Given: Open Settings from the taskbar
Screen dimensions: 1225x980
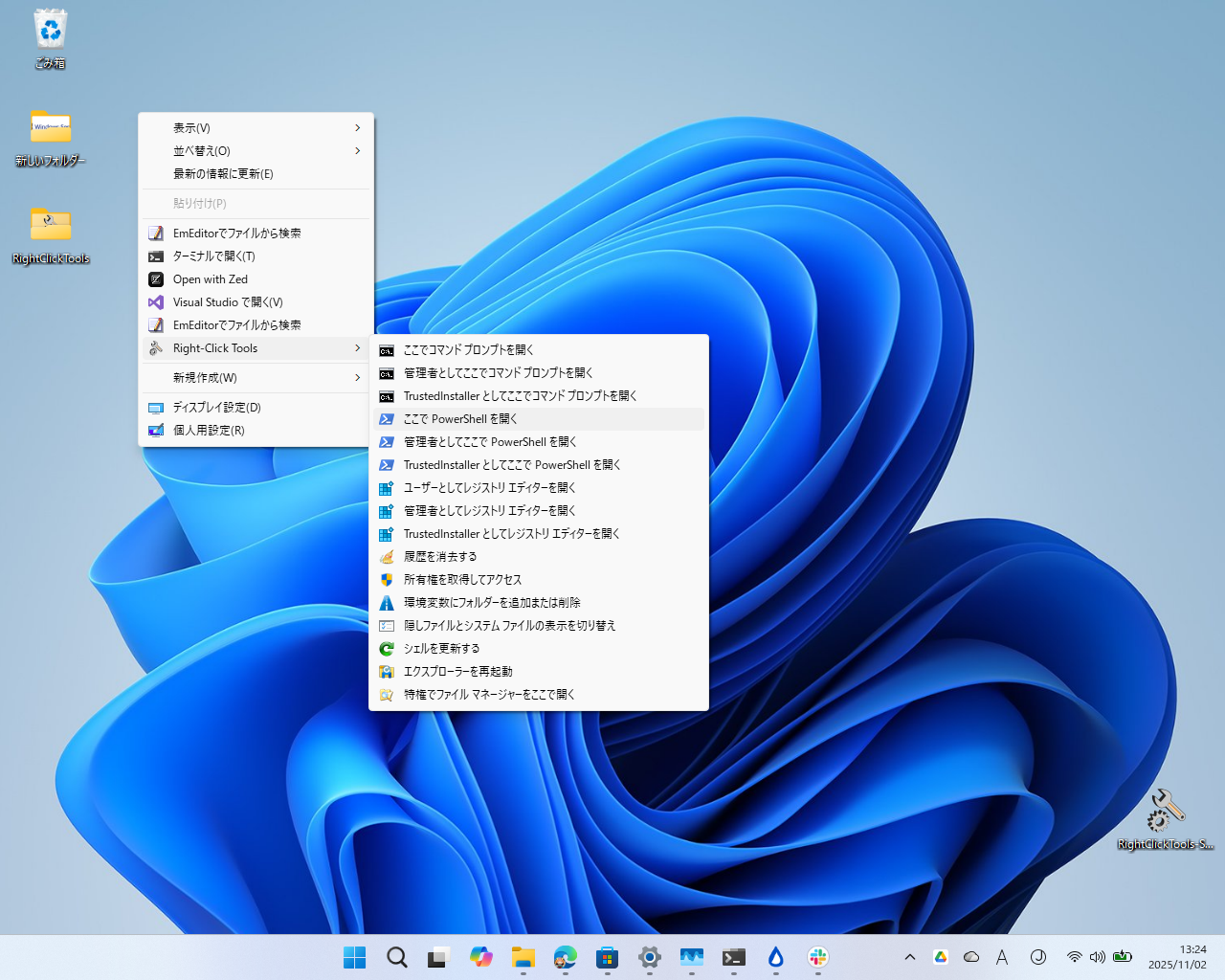Looking at the screenshot, I should click(x=649, y=957).
